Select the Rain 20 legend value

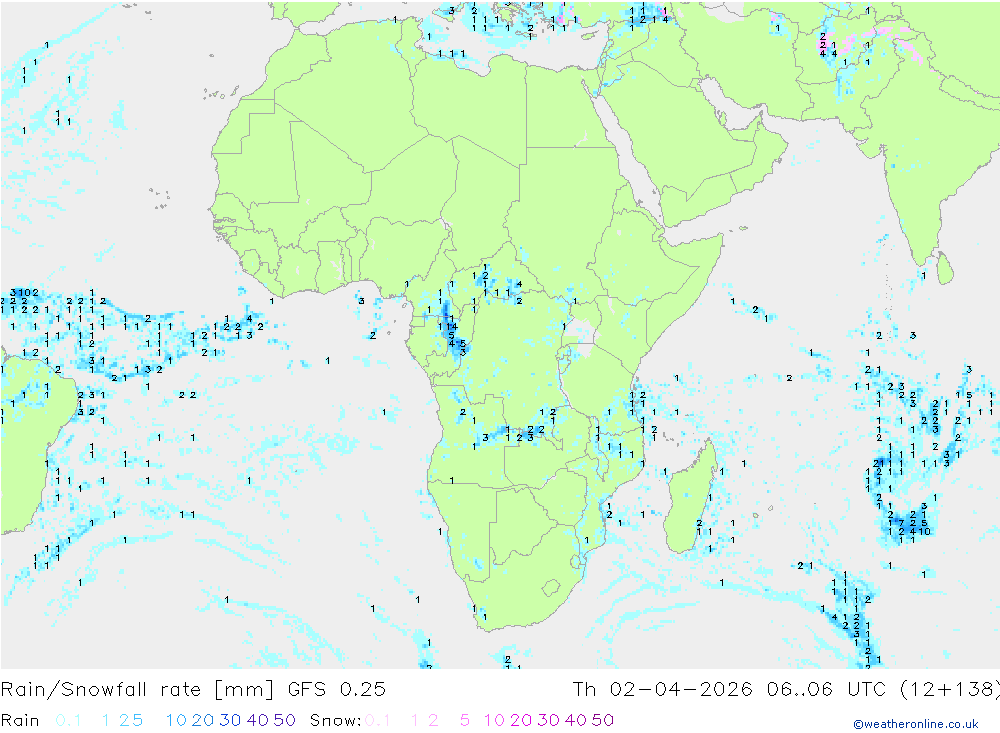tap(203, 720)
